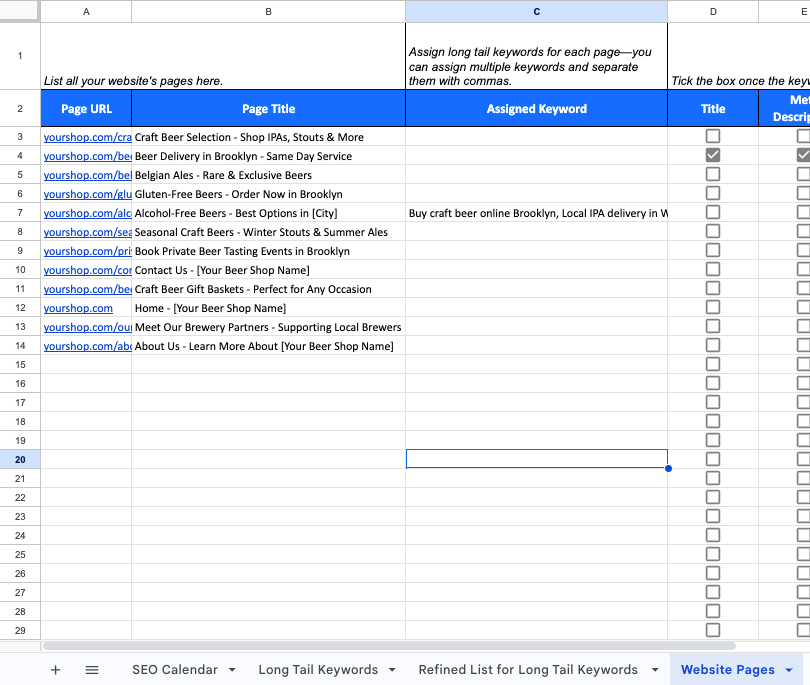Click the add new sheet plus icon
This screenshot has height=685, width=810.
(56, 670)
